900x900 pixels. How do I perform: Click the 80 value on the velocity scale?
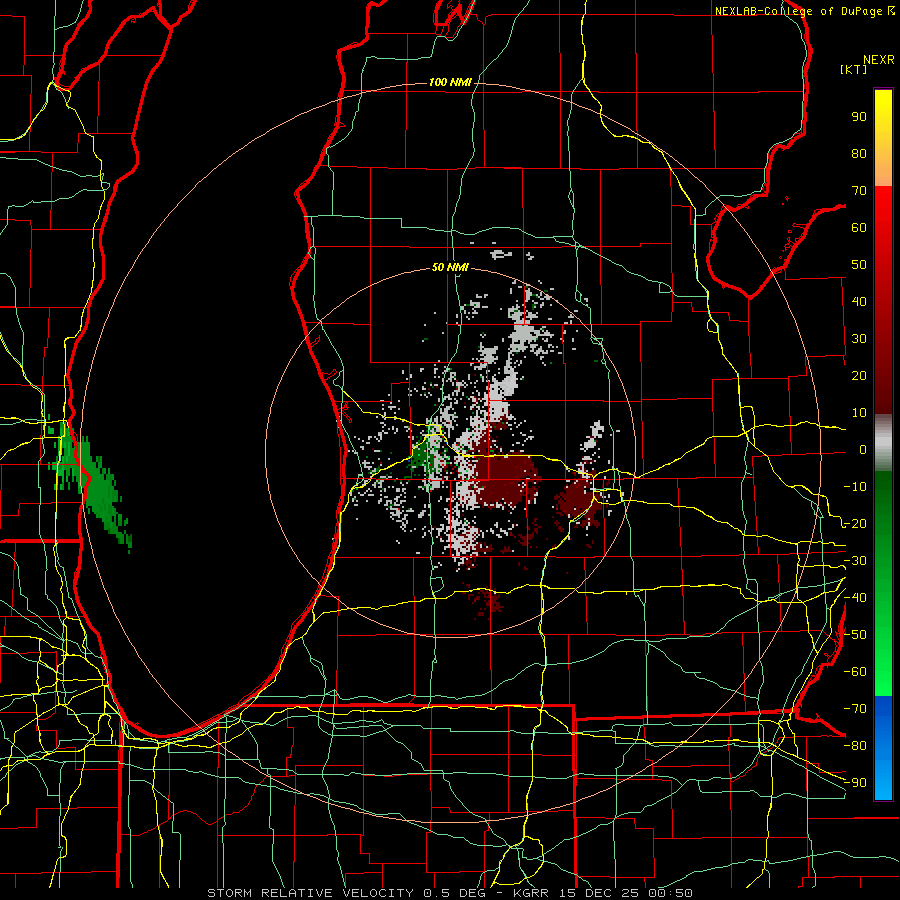pos(859,154)
